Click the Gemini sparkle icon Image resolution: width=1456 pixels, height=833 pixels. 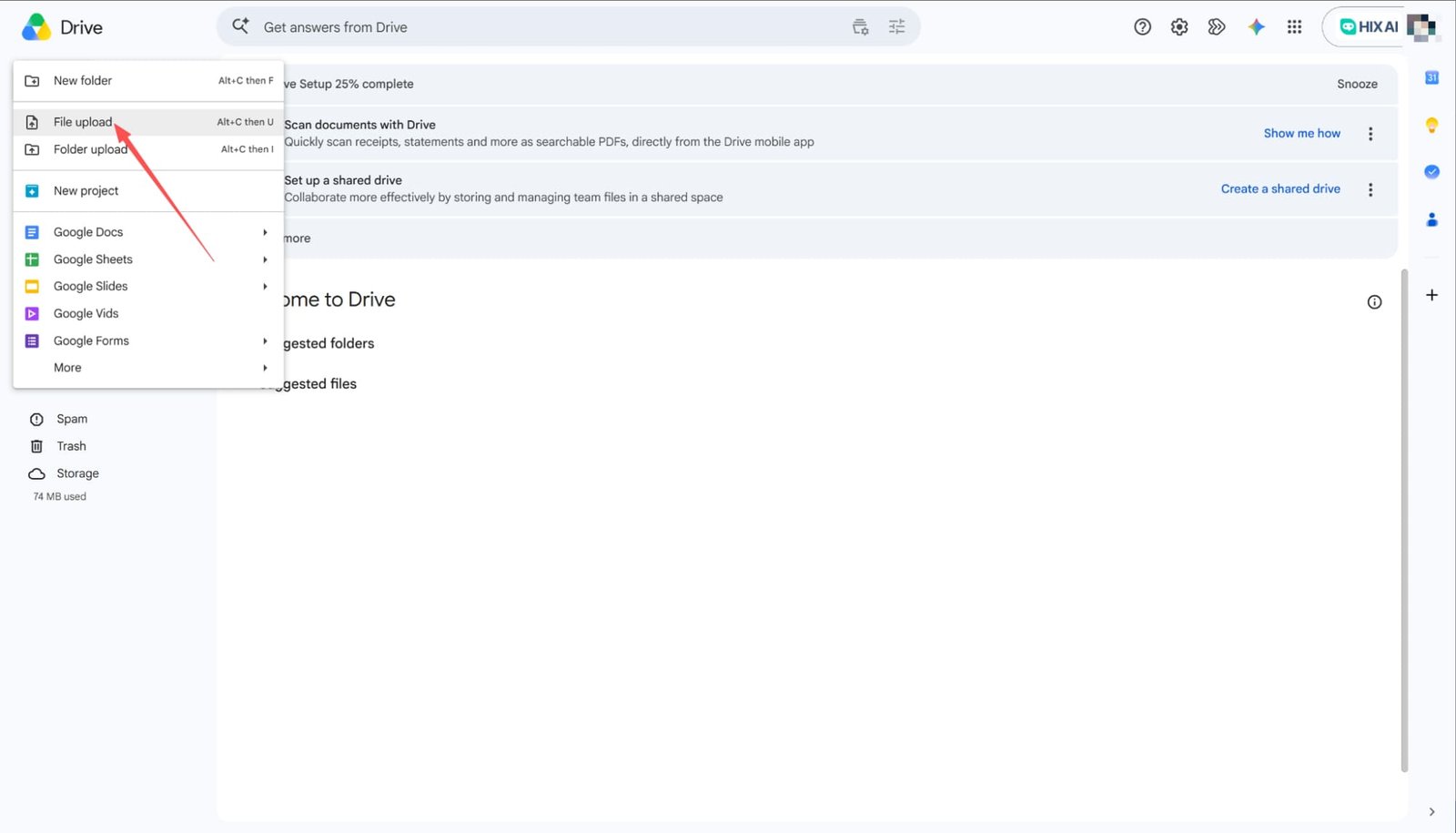pyautogui.click(x=1256, y=26)
